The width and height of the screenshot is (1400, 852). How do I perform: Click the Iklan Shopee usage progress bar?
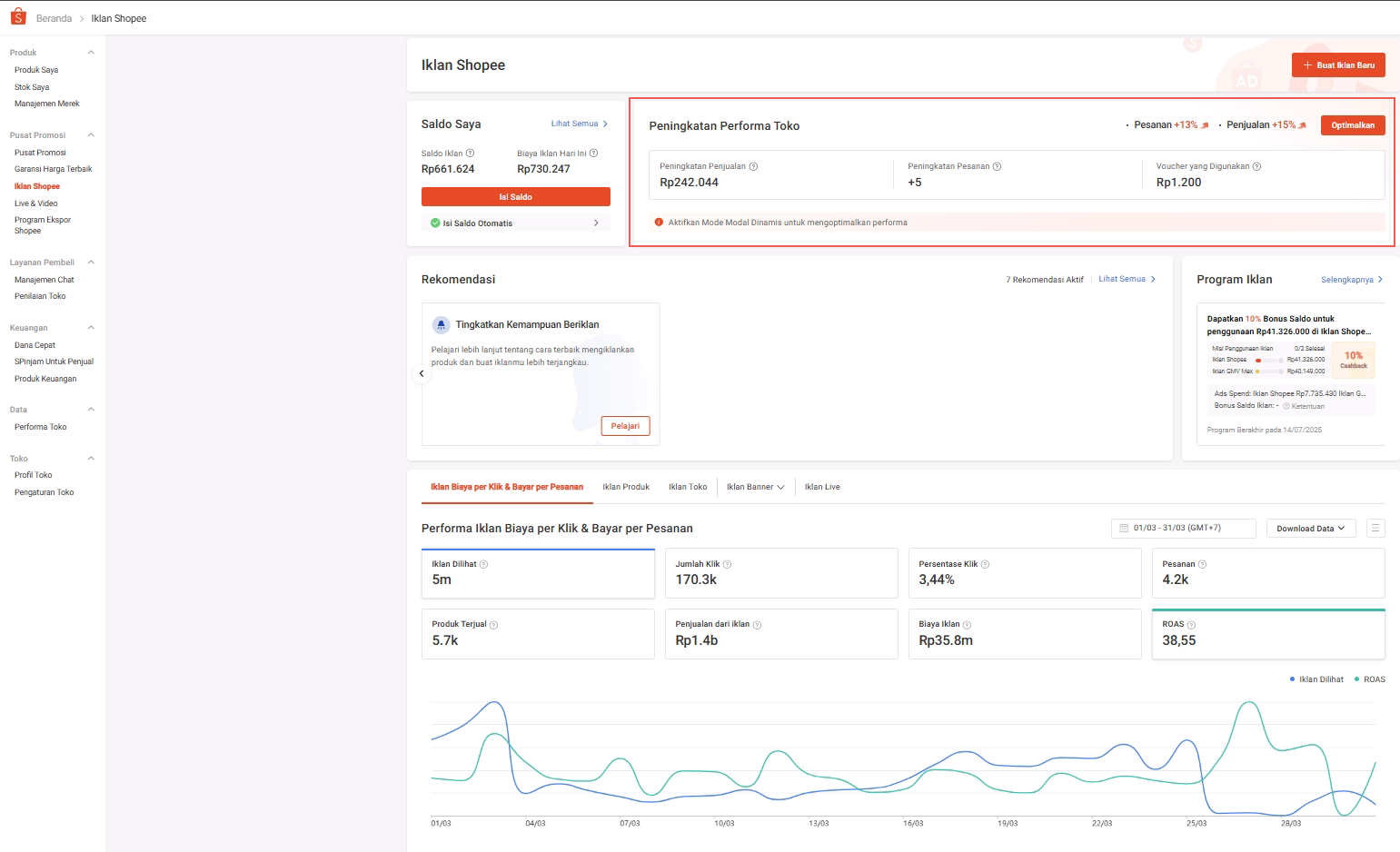1269,360
